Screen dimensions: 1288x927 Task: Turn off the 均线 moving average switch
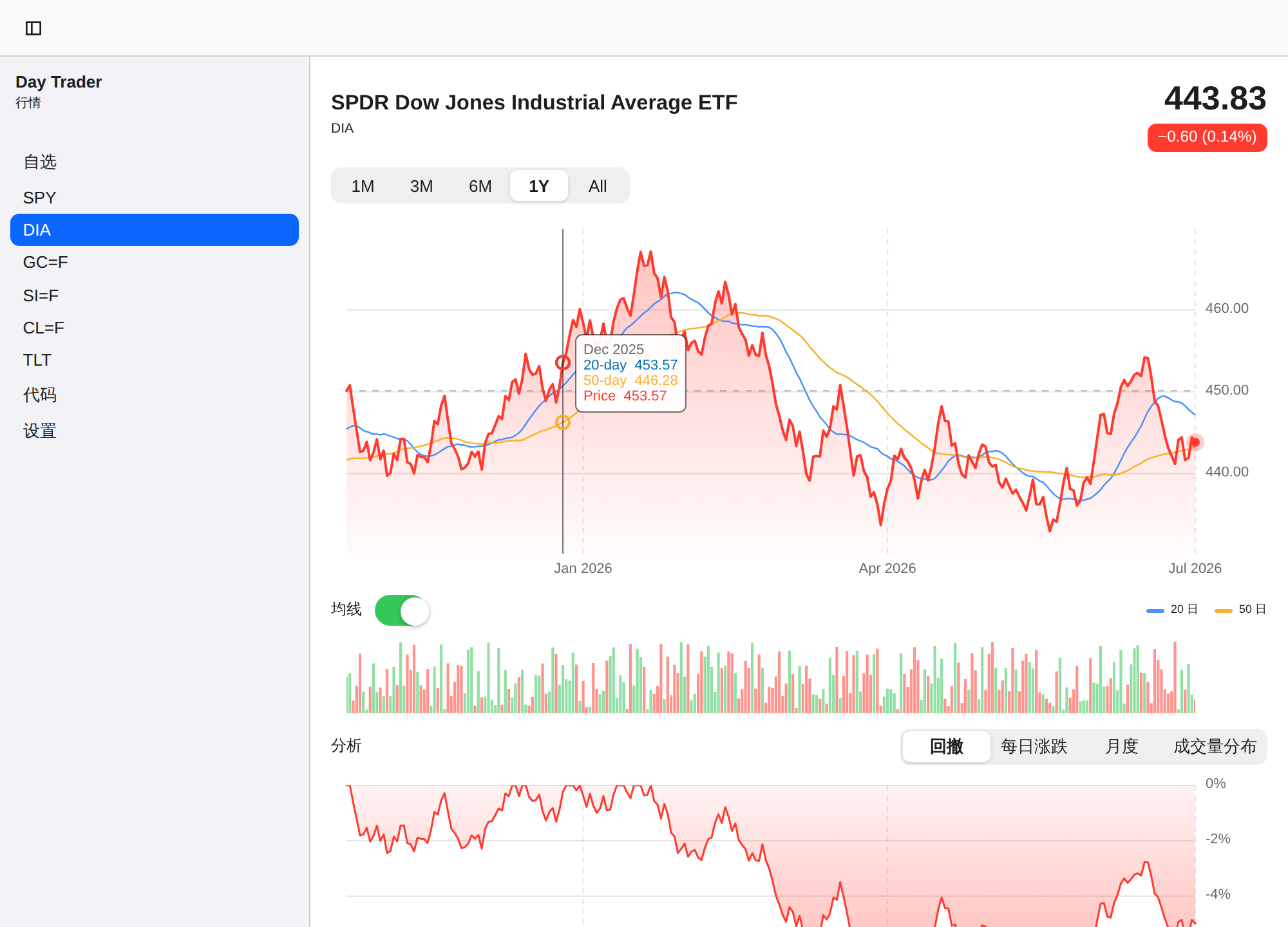click(x=402, y=610)
